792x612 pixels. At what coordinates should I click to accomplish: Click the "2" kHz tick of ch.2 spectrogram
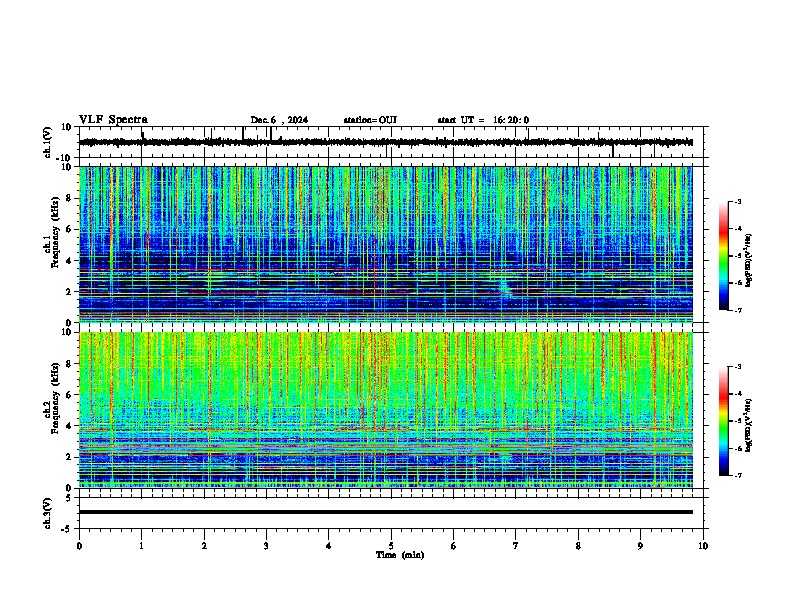69,457
